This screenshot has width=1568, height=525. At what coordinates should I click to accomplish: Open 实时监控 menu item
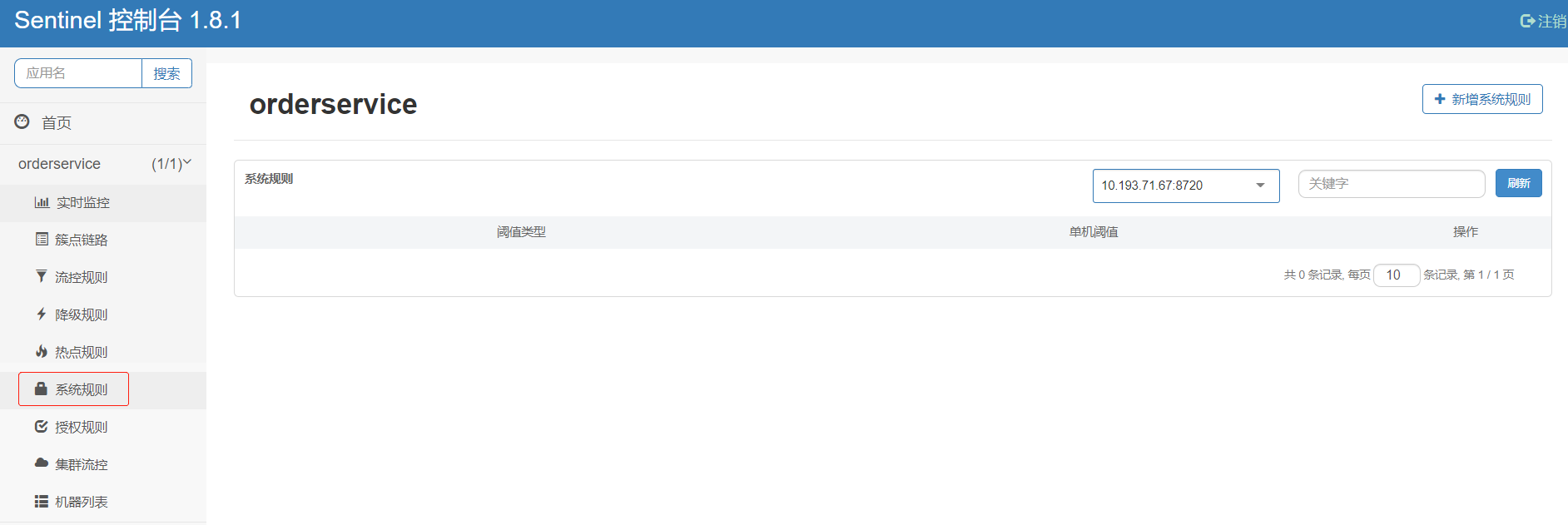coord(103,203)
